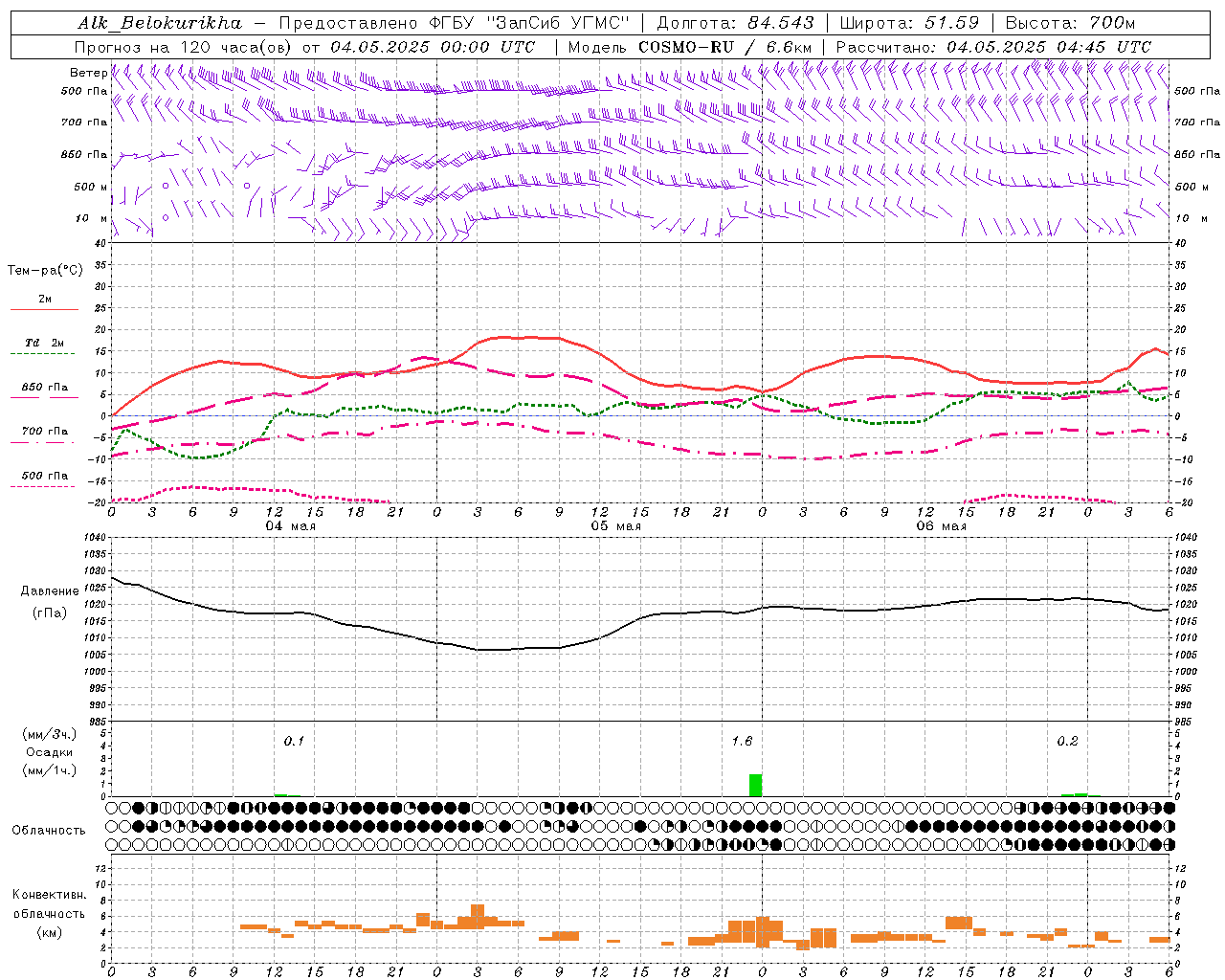Click the 'Конвективн.' label

(50, 895)
